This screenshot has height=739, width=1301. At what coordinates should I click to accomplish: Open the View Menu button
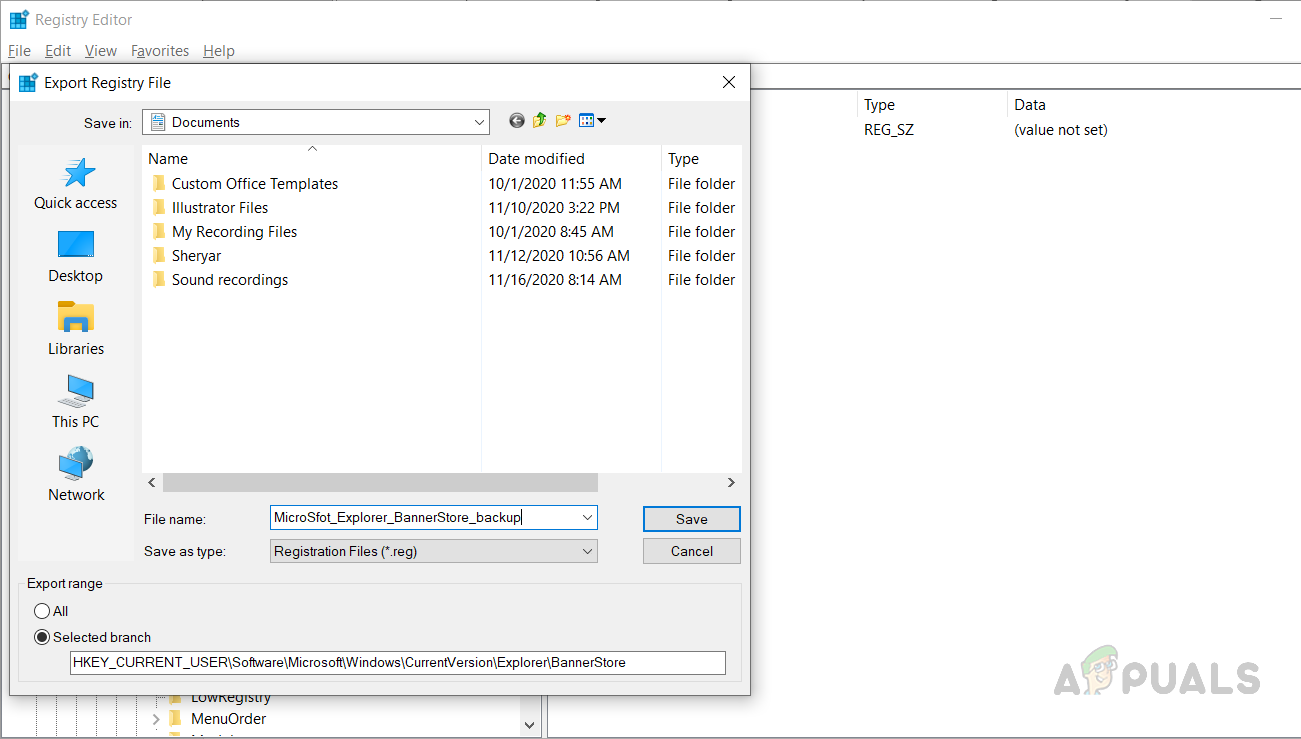coord(593,121)
